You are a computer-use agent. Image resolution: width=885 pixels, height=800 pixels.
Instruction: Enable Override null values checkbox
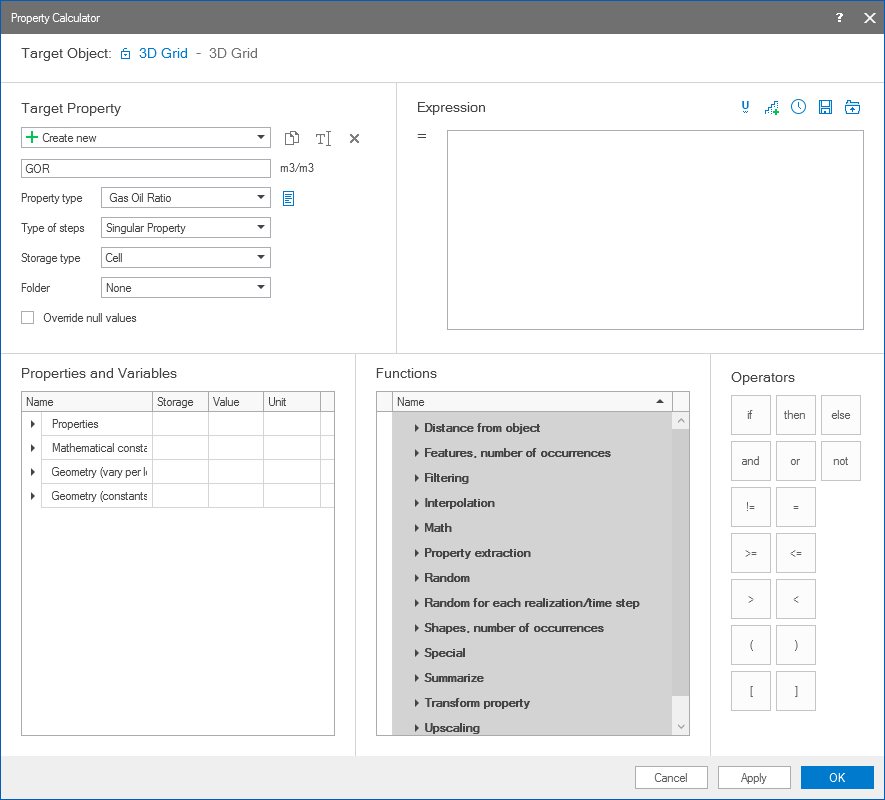tap(28, 318)
